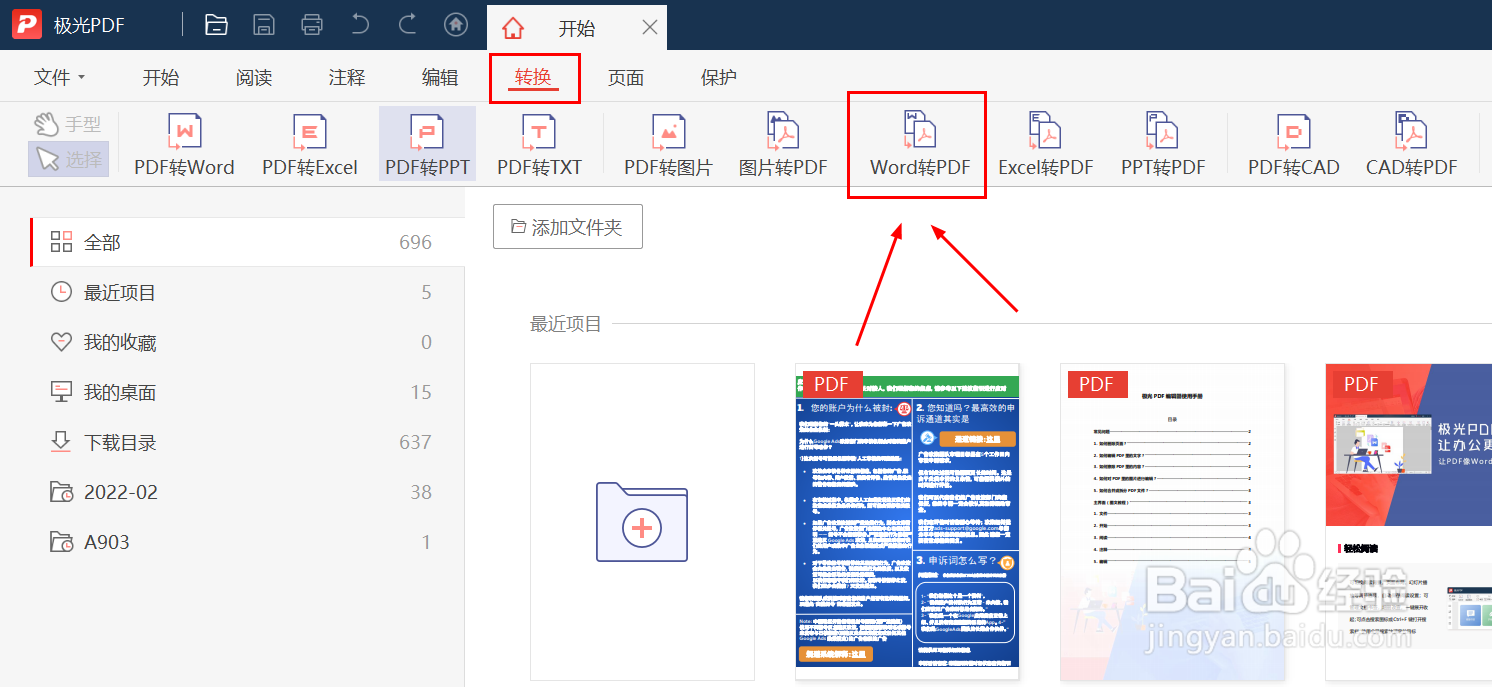Switch to the 阅读 ribbon tab
Image resolution: width=1492 pixels, height=687 pixels.
pyautogui.click(x=254, y=77)
